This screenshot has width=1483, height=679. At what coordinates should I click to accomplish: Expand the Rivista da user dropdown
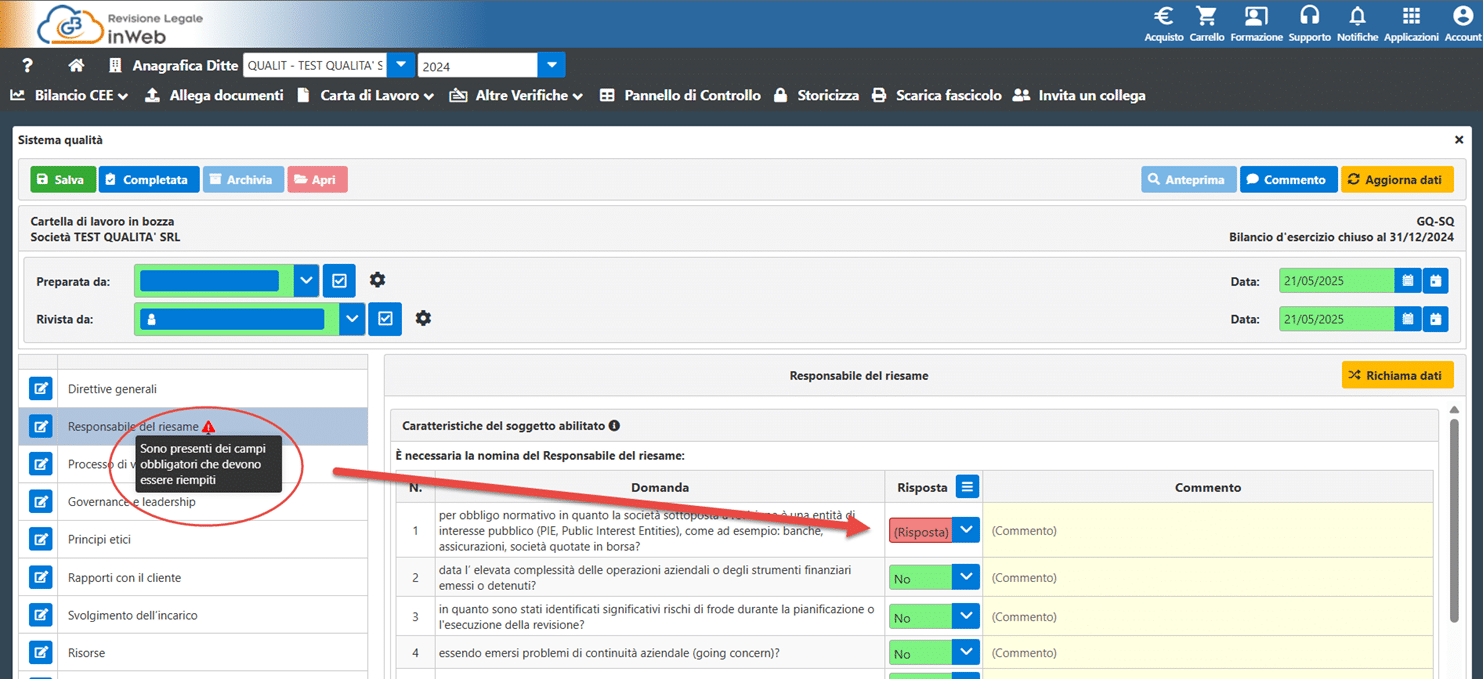pos(352,319)
